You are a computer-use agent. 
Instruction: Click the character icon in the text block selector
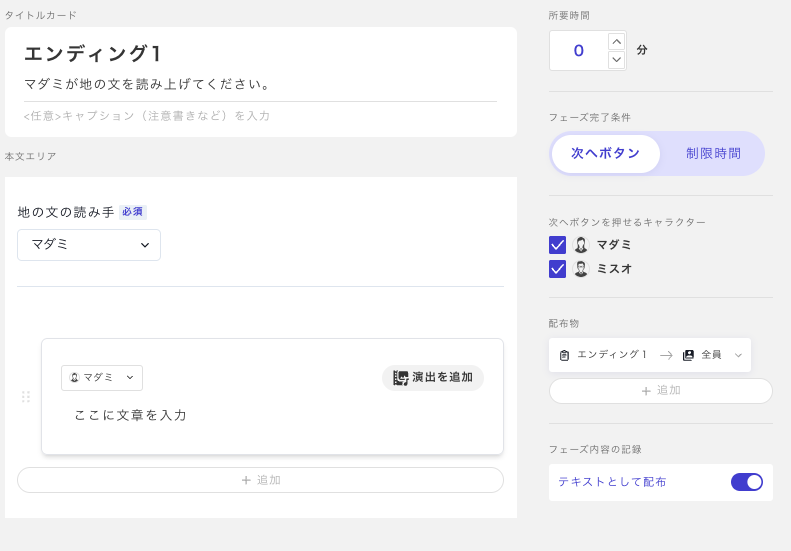pyautogui.click(x=74, y=378)
